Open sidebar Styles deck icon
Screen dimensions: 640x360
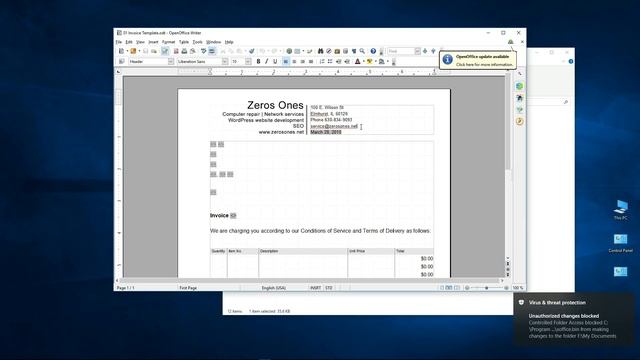(519, 98)
